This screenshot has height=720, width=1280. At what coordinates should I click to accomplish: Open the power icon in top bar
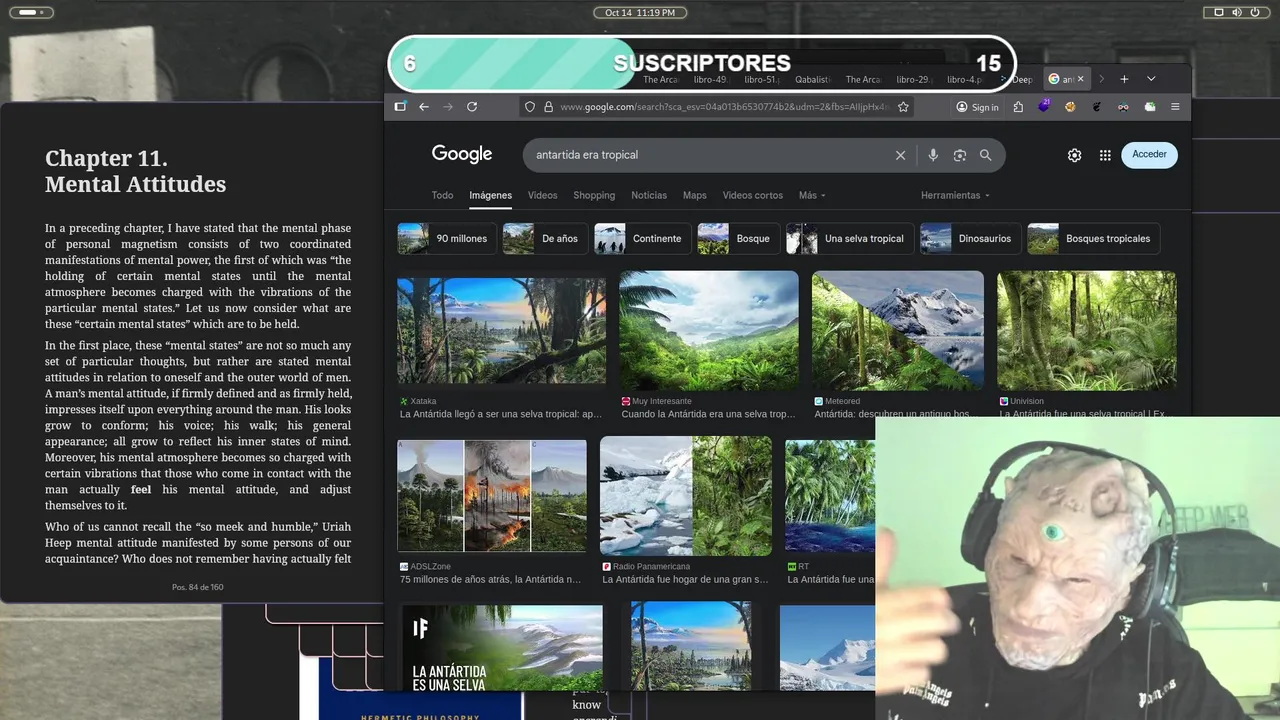(1256, 12)
